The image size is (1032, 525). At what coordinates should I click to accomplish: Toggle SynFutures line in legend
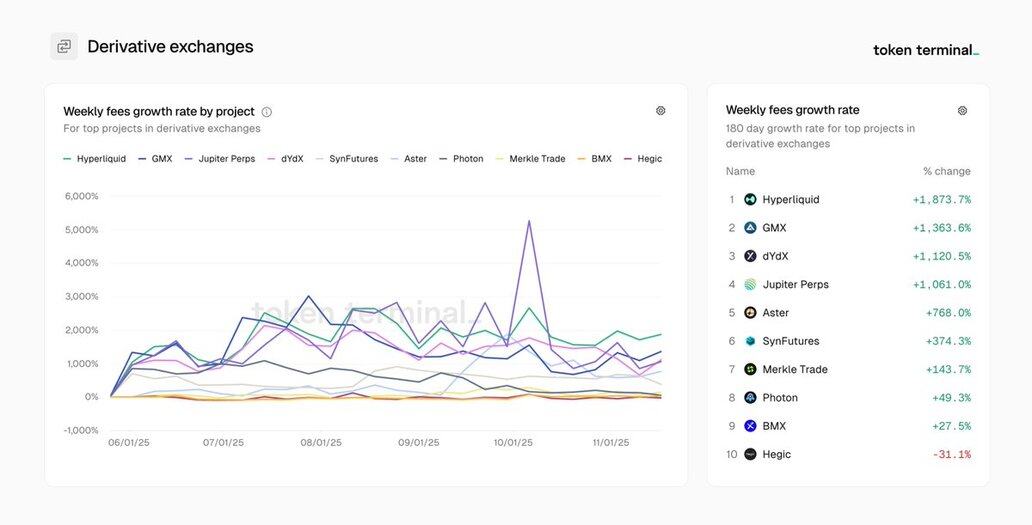pos(347,159)
